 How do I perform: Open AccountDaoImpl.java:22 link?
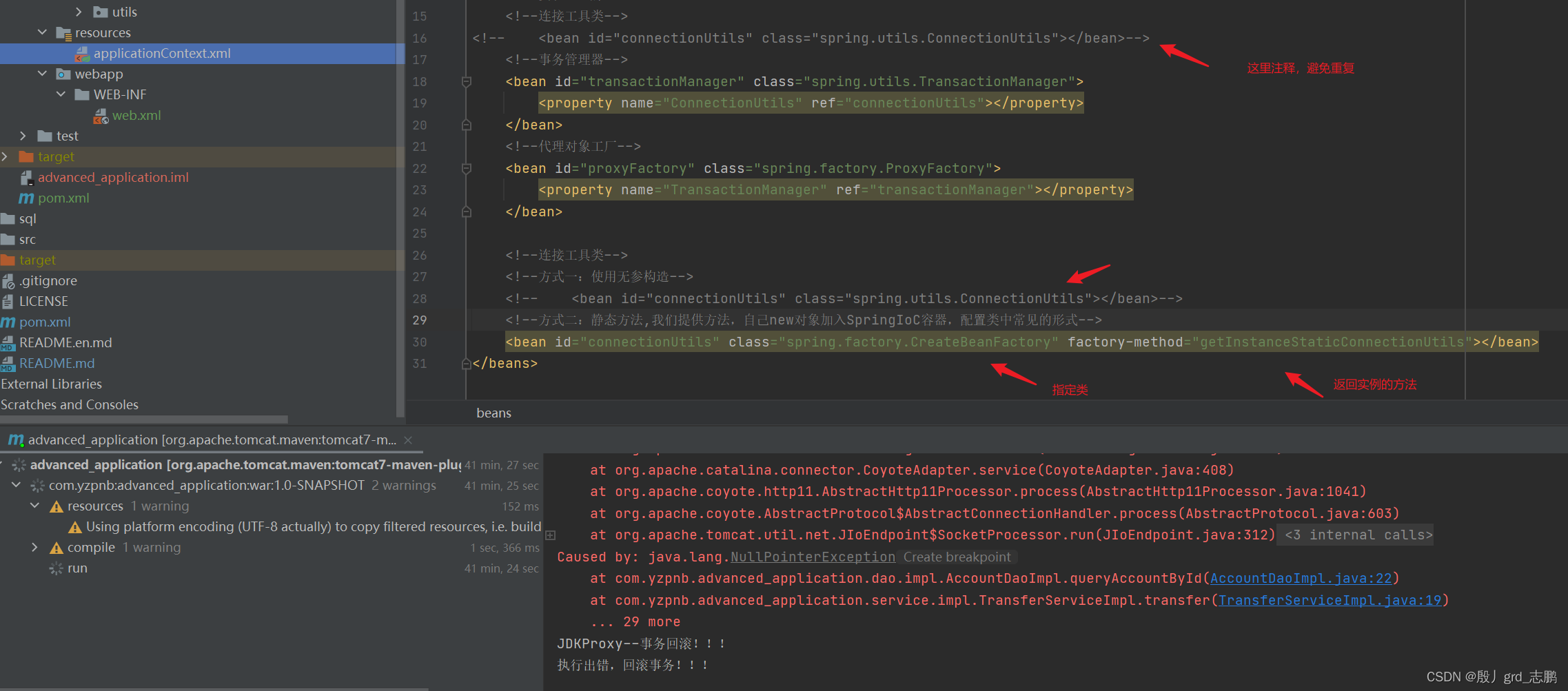[1301, 579]
